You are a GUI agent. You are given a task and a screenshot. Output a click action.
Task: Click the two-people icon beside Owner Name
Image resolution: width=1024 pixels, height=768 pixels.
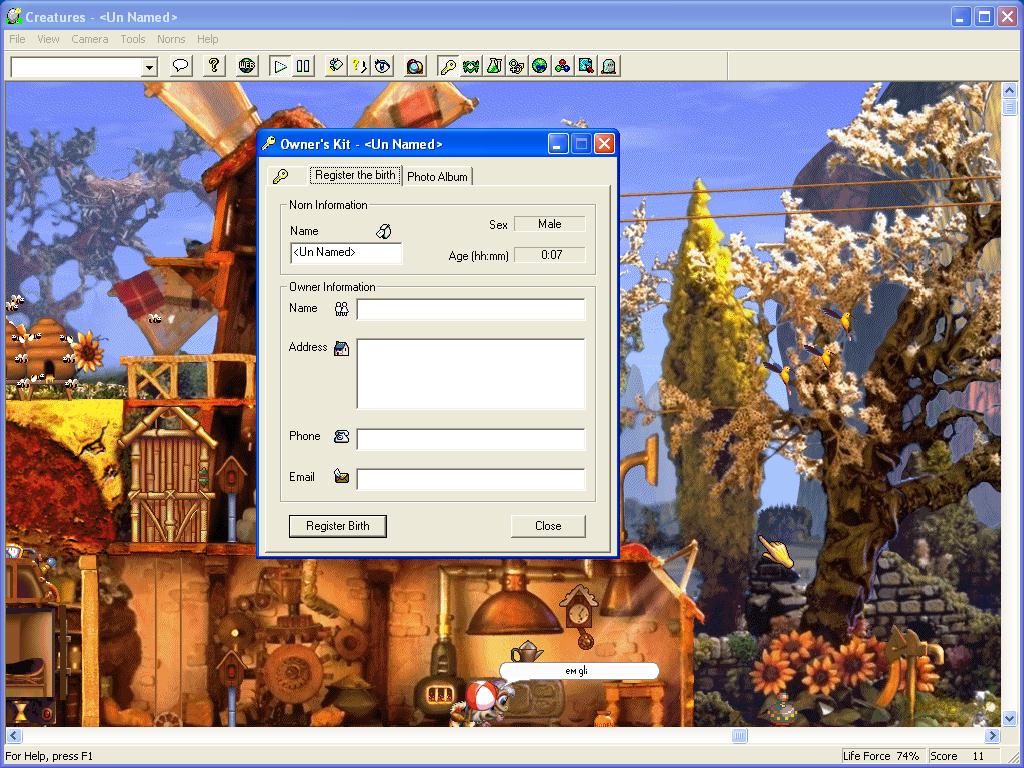click(x=342, y=309)
